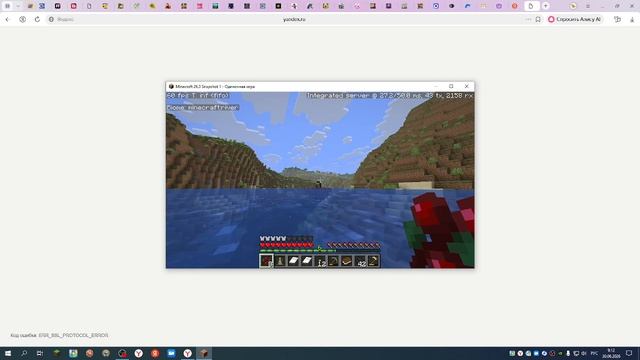Open the Windows notification center icon
Viewport: 640px width, 360px height.
click(x=629, y=353)
